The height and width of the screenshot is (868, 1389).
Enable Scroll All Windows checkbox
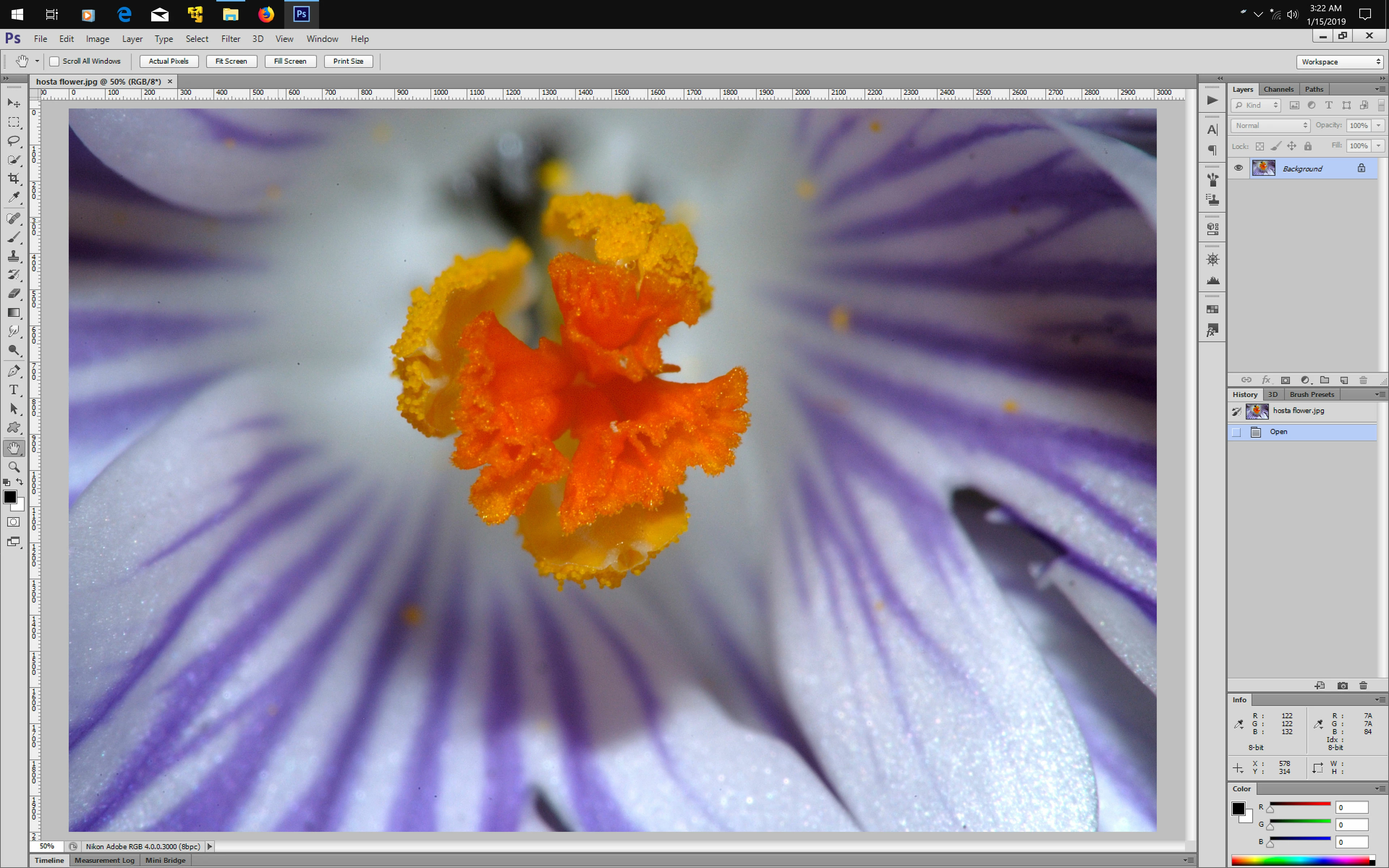point(55,61)
